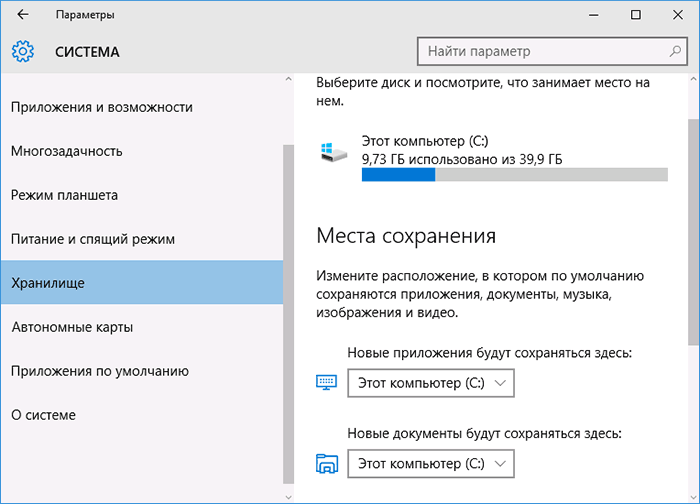Screen dimensions: 700x504
Task: Go to Режим планшета settings
Action: (65, 195)
